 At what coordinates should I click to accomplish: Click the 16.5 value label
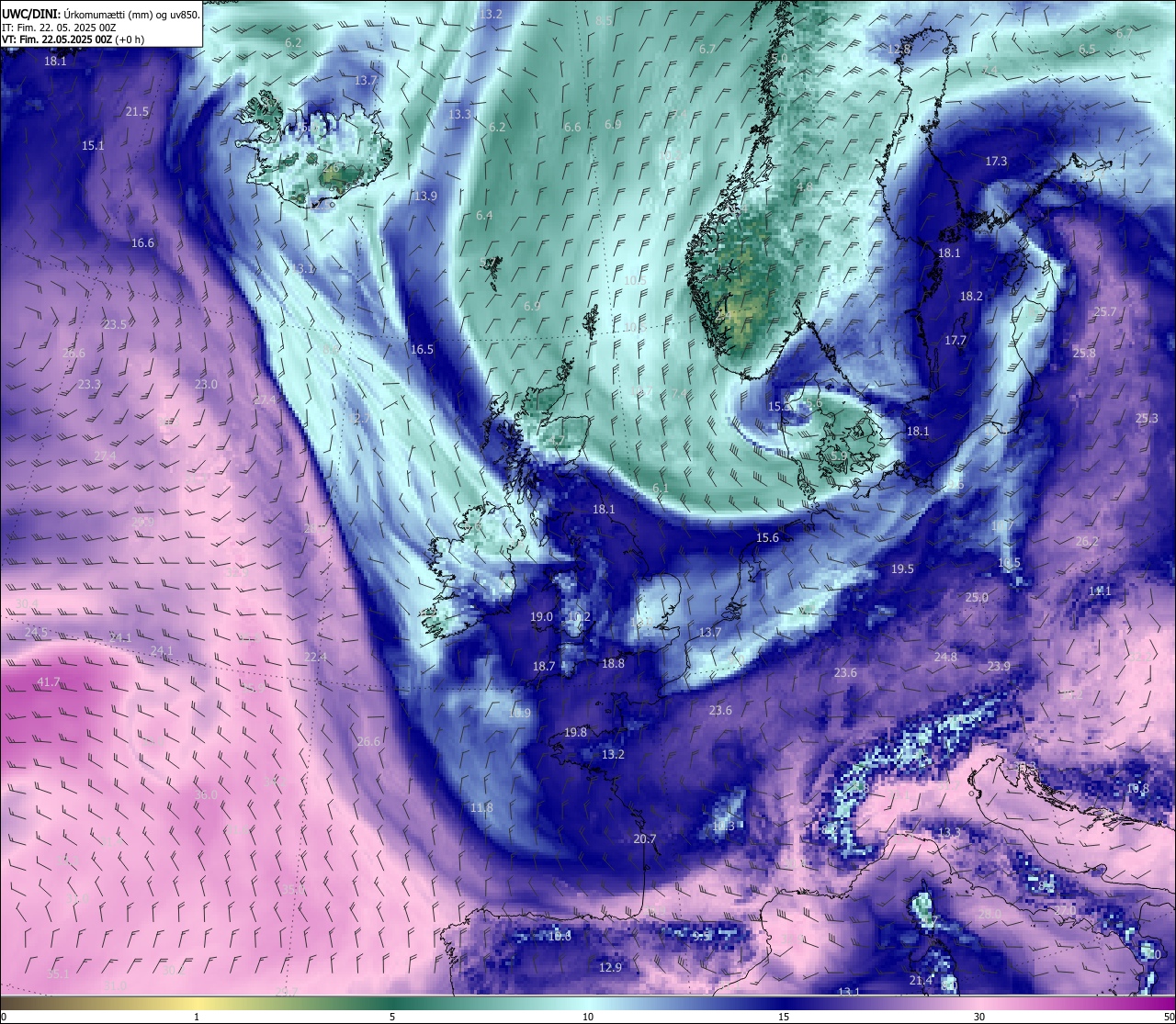click(x=422, y=349)
